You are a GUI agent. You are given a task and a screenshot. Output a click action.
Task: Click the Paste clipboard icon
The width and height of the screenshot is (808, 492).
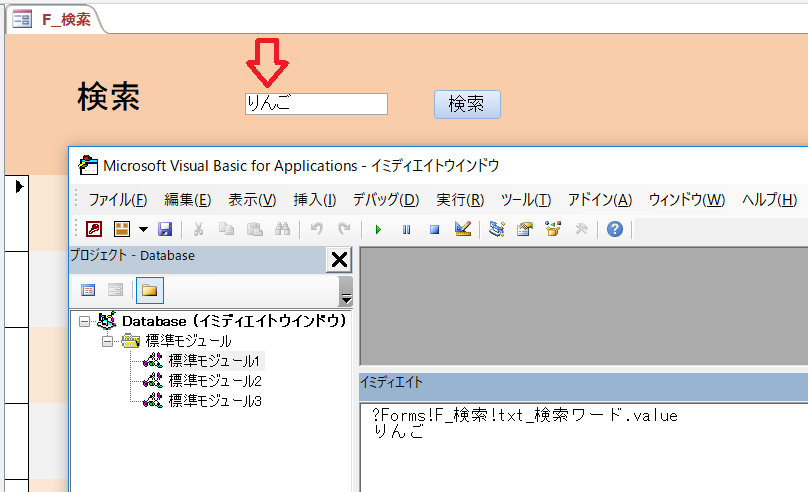(255, 229)
